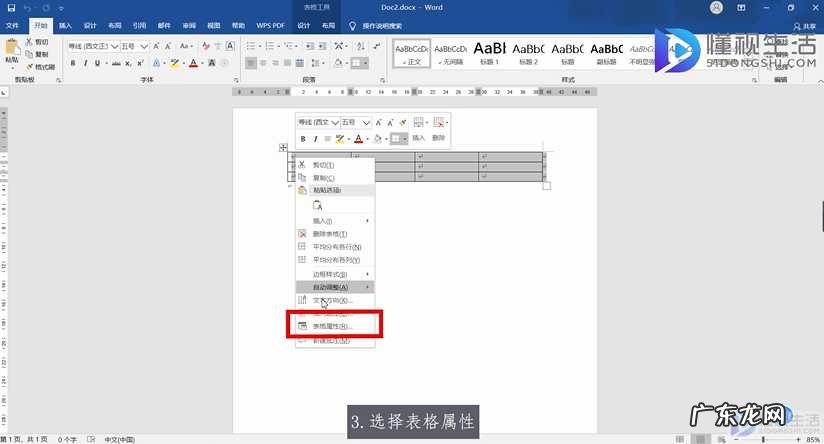Viewport: 824px width, 444px height.
Task: Click the Keep Text Only paste option icon
Action: tap(317, 205)
